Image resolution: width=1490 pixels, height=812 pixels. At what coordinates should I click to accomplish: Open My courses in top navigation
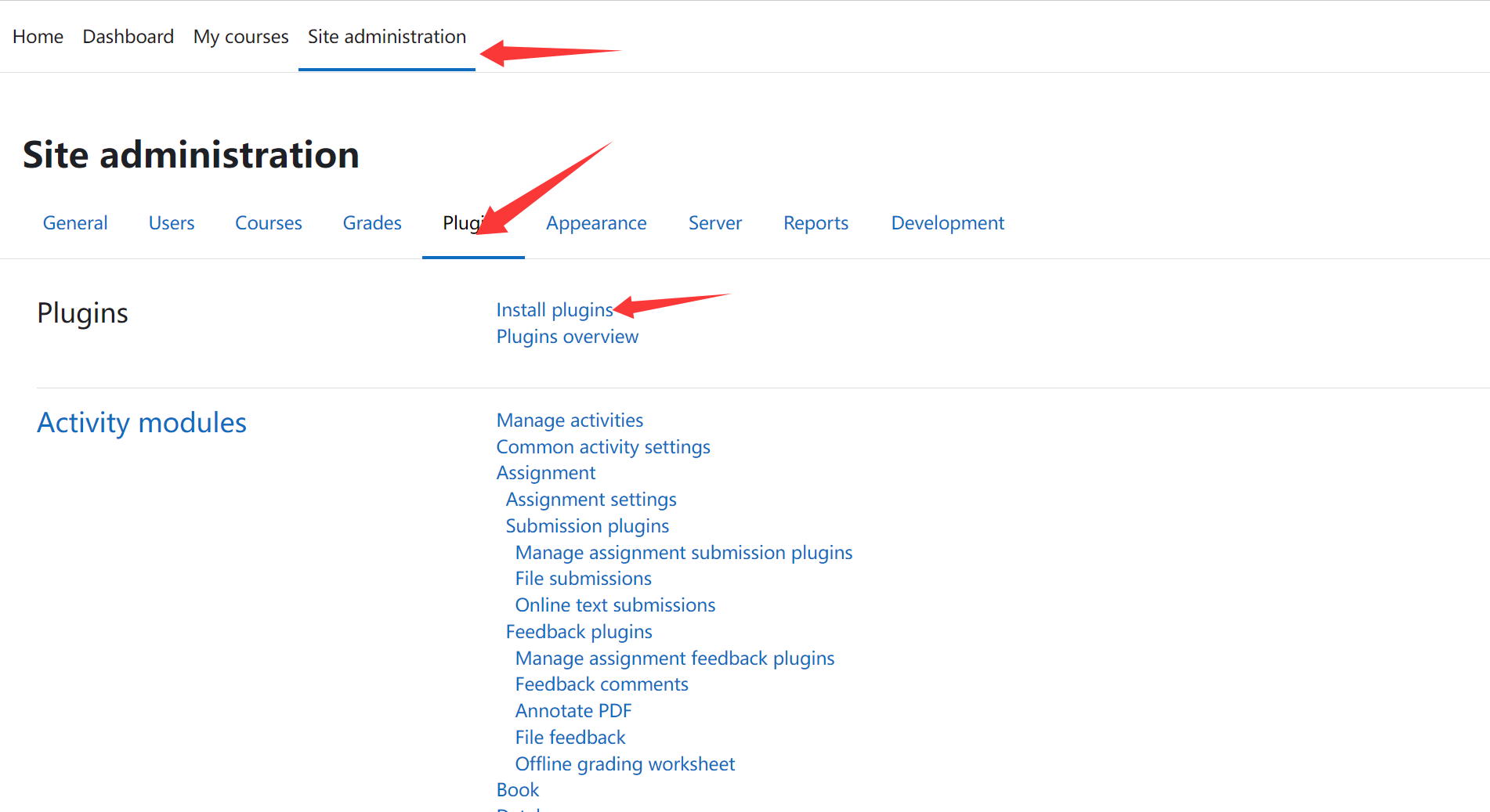click(x=240, y=37)
